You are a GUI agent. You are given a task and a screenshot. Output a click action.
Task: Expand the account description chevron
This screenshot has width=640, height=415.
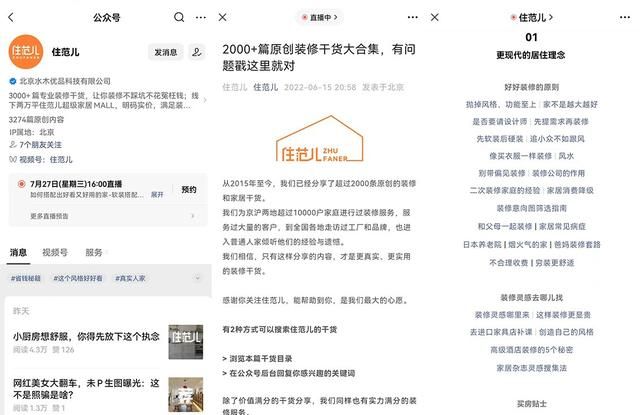click(x=205, y=100)
